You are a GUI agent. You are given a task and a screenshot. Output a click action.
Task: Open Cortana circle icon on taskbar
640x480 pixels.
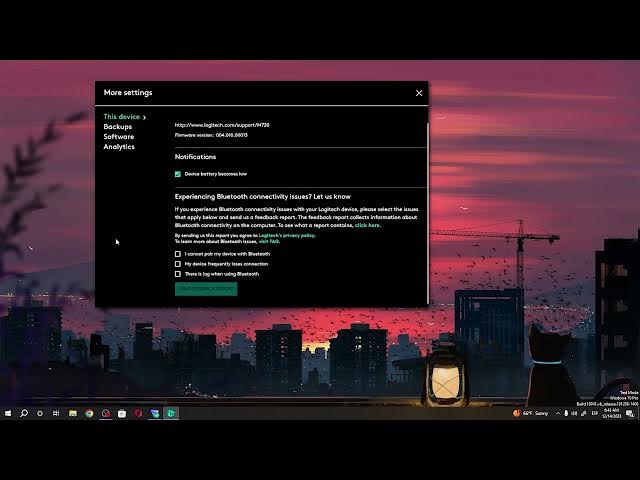40,413
